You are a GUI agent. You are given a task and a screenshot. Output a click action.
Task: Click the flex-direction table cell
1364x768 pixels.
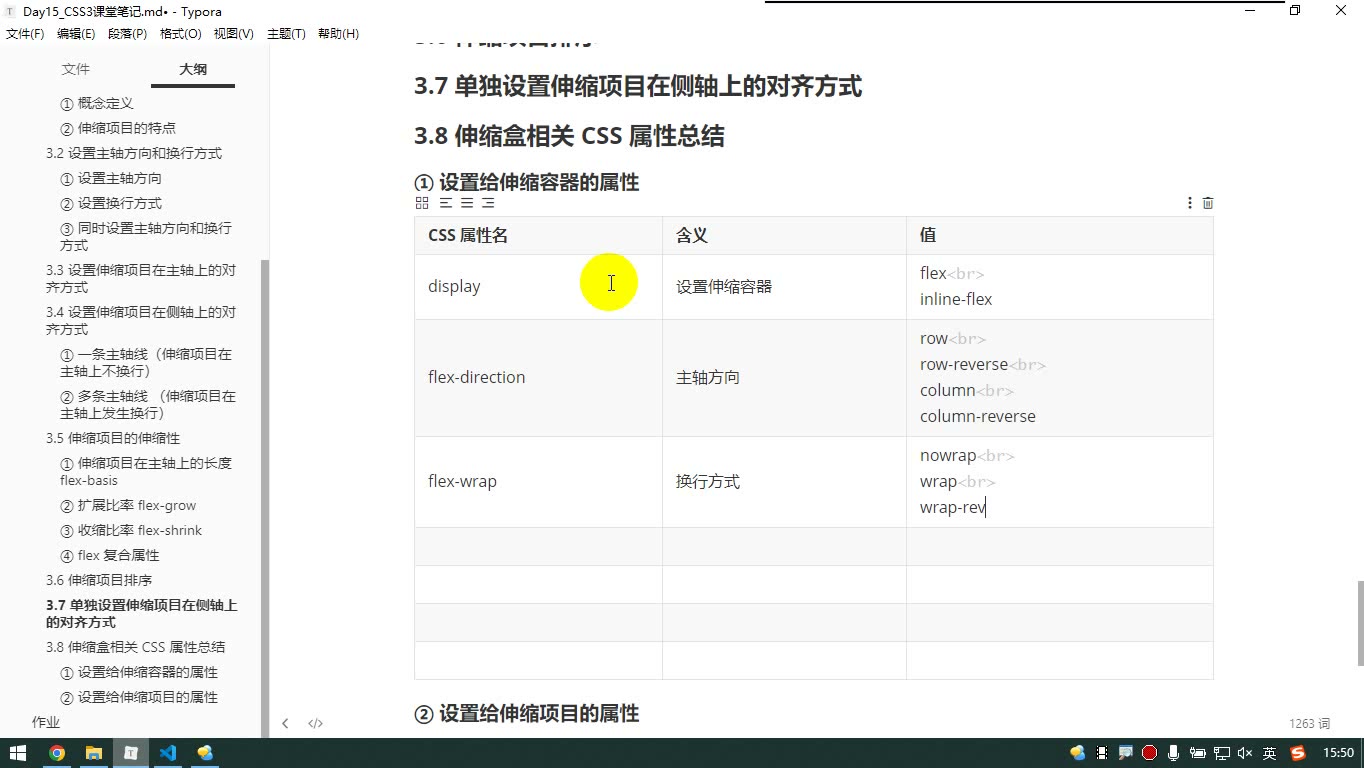click(x=538, y=378)
